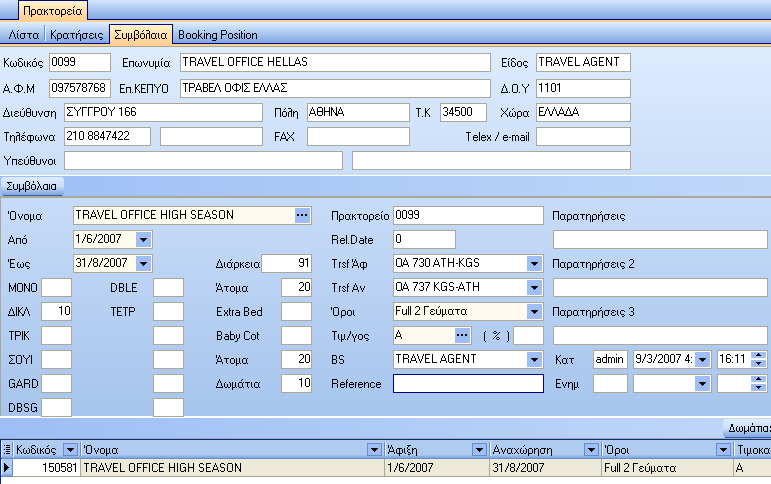Click the Δωμάτια total field showing 10
The width and height of the screenshot is (771, 484).
297,384
